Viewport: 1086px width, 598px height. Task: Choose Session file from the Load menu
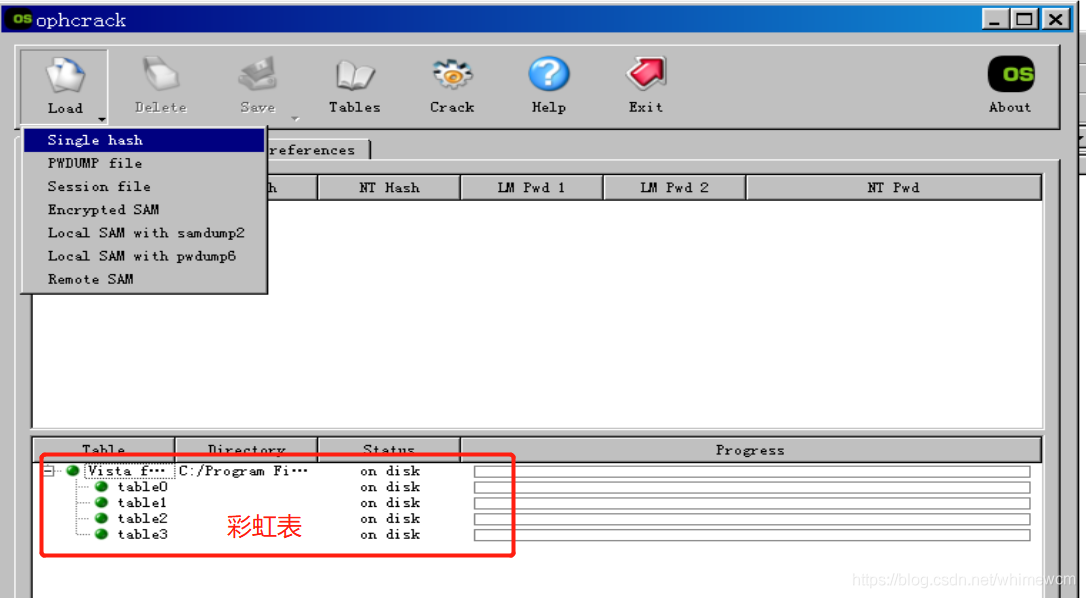click(x=144, y=186)
